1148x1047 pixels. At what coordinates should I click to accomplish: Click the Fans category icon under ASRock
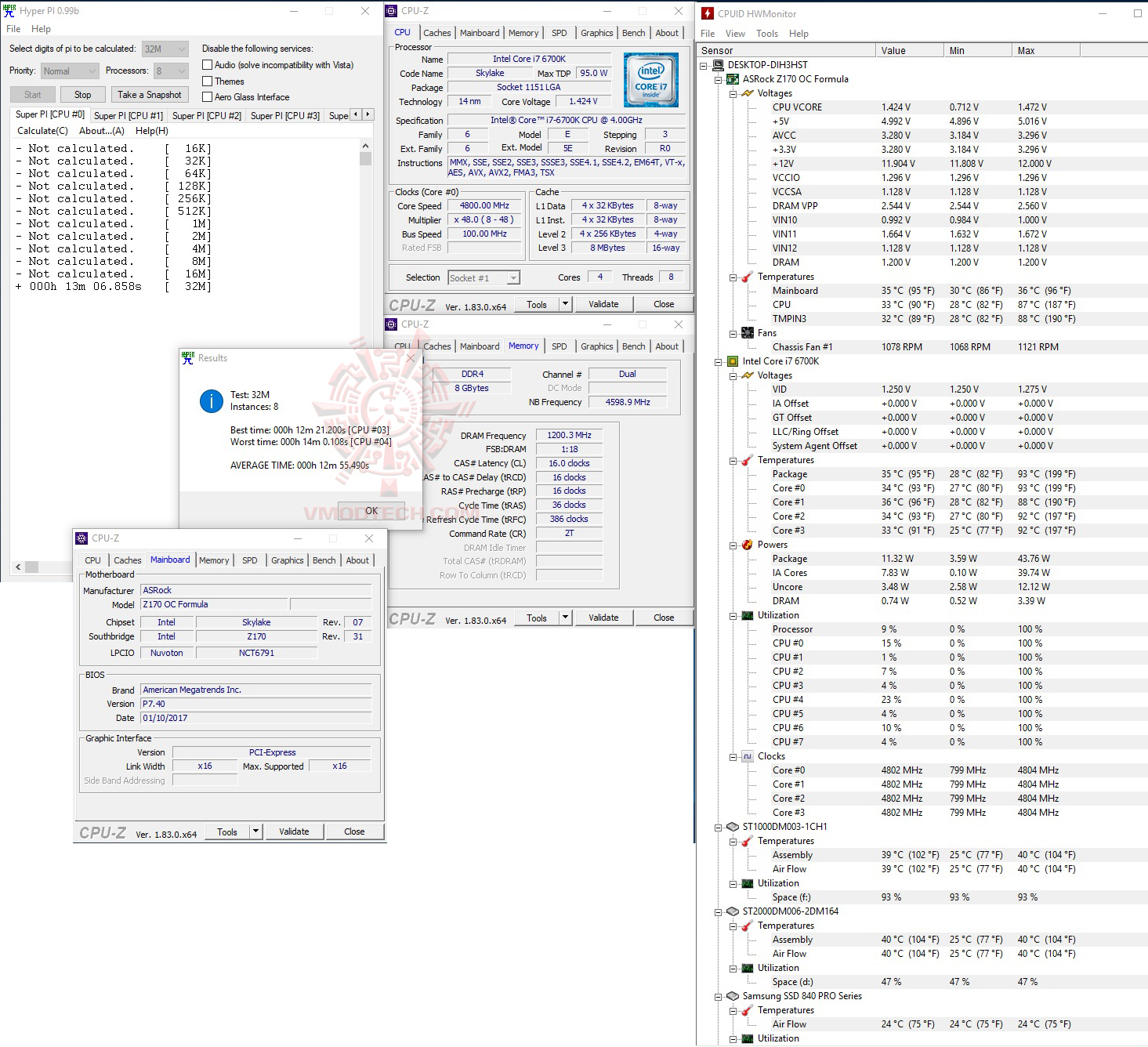click(x=748, y=333)
